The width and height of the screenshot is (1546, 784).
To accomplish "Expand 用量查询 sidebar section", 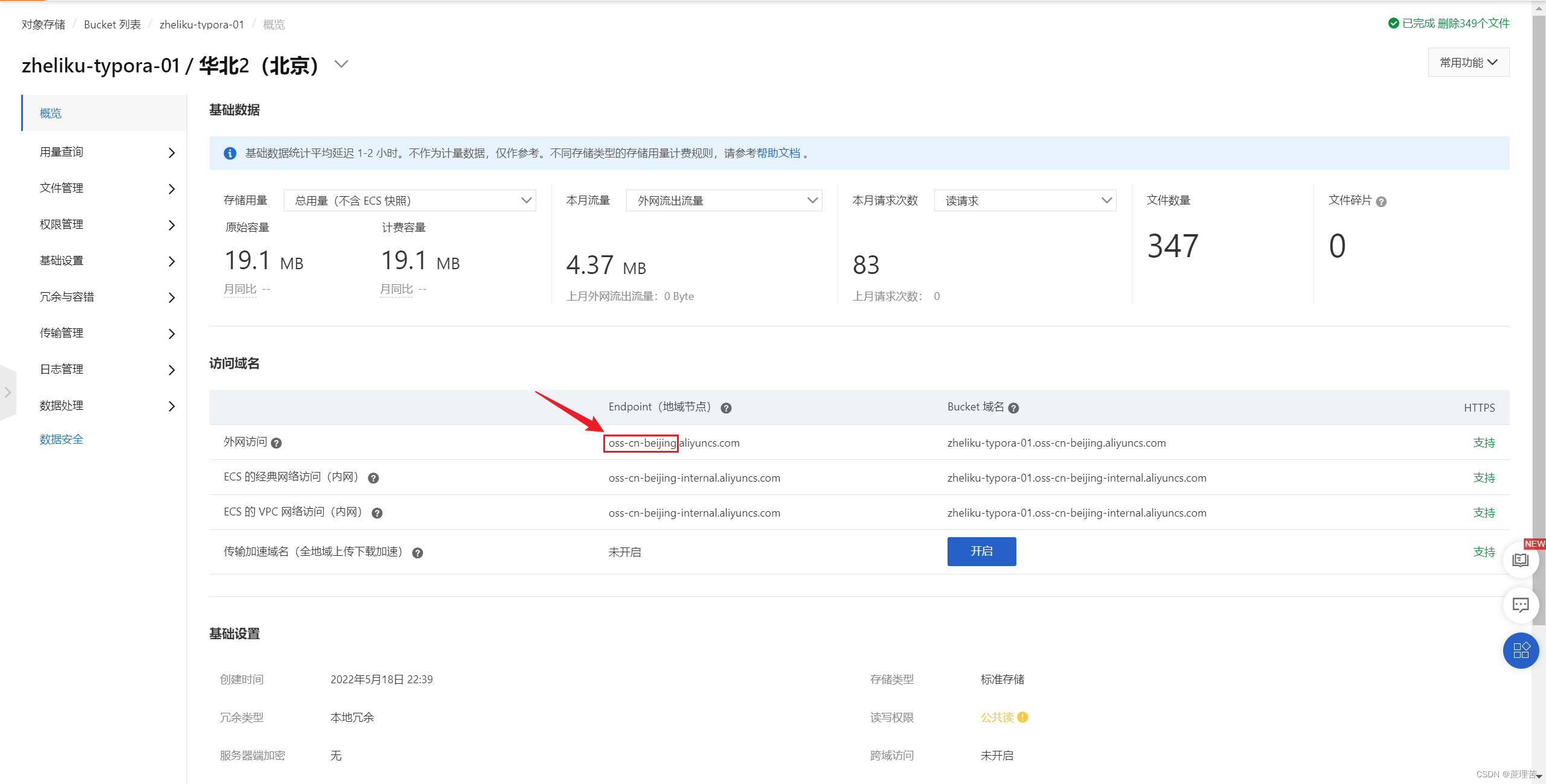I will tap(104, 152).
